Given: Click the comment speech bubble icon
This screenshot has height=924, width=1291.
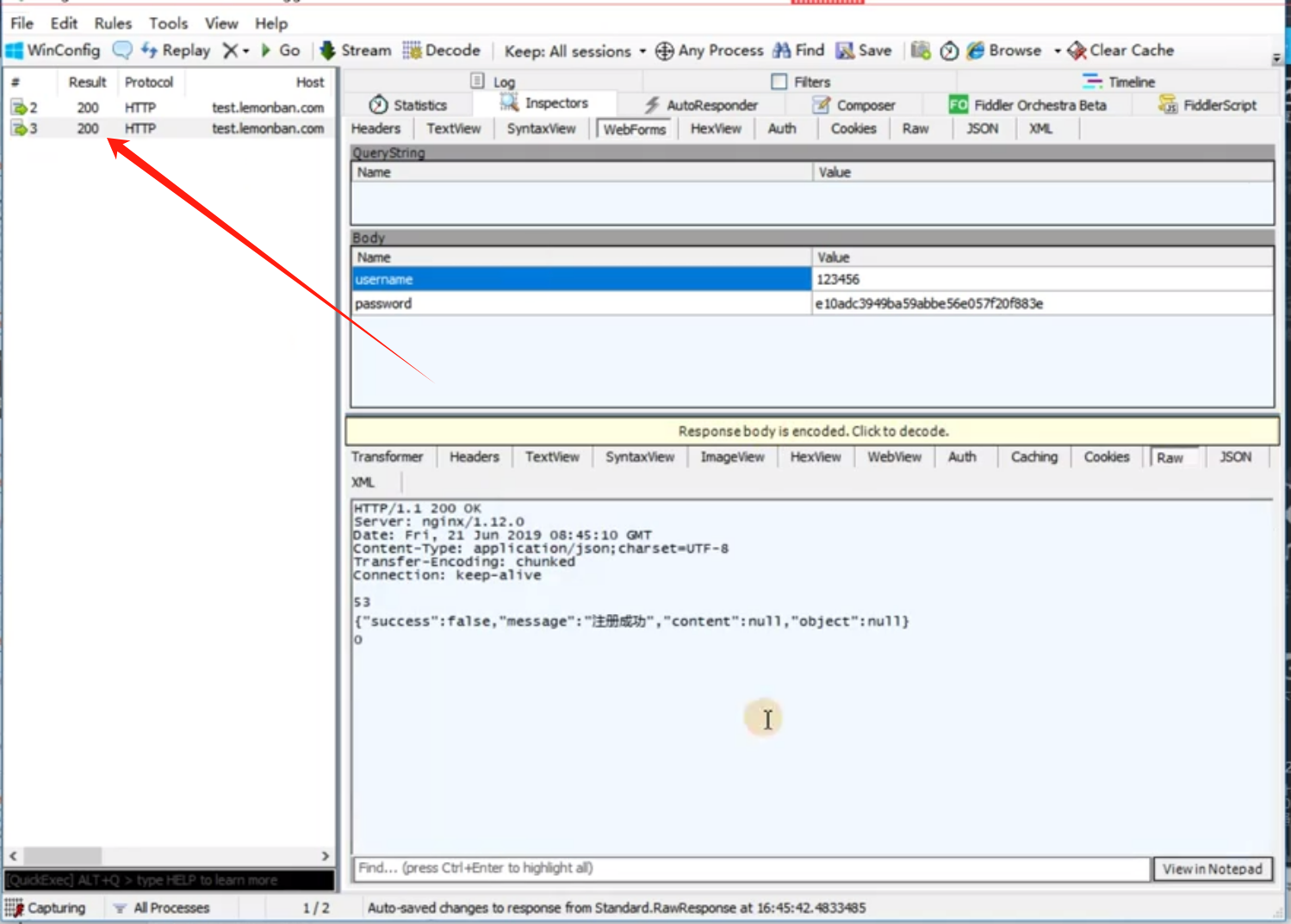Looking at the screenshot, I should click(x=122, y=51).
